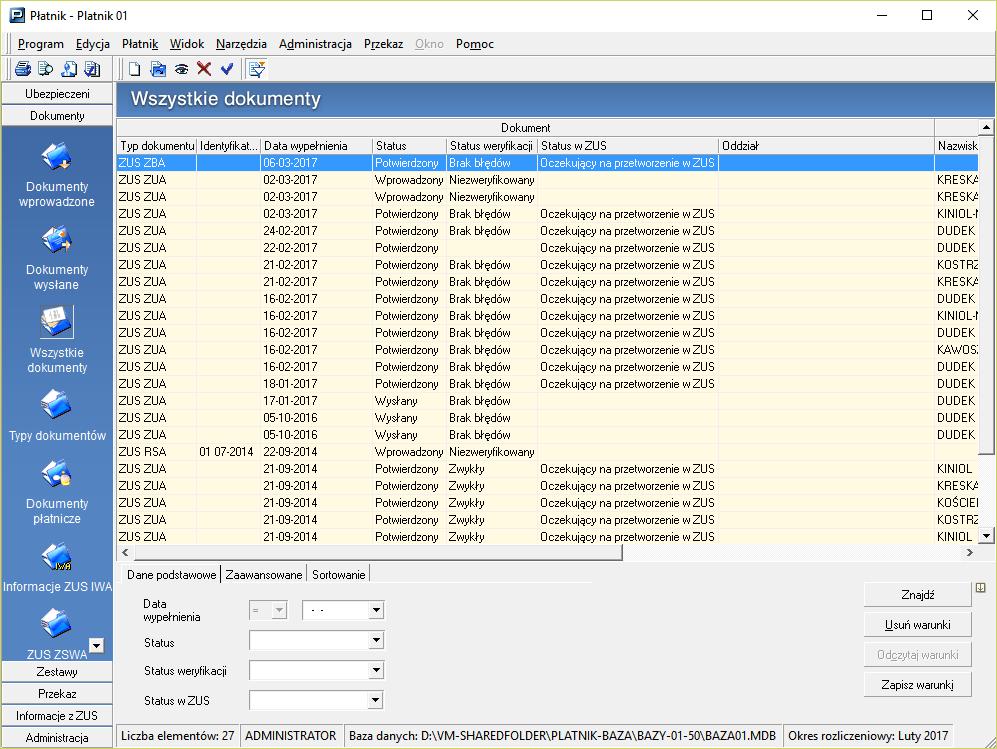Click the Zapisz warunki button
Screen dimensions: 997x749
918,685
